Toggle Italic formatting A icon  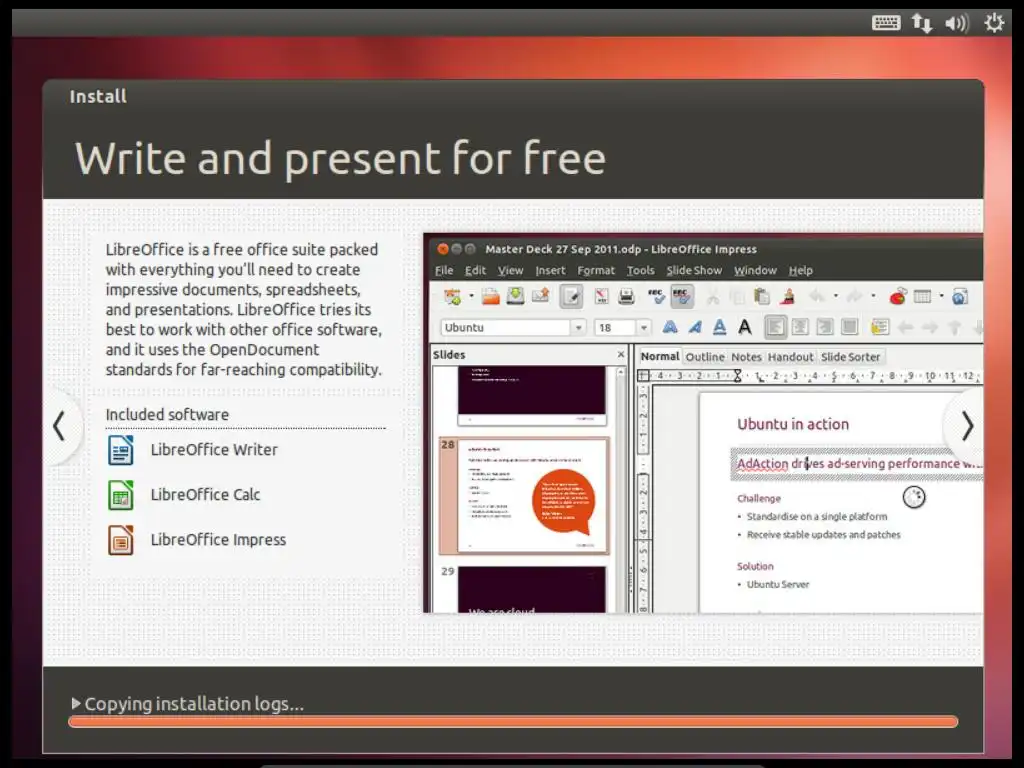coord(695,327)
